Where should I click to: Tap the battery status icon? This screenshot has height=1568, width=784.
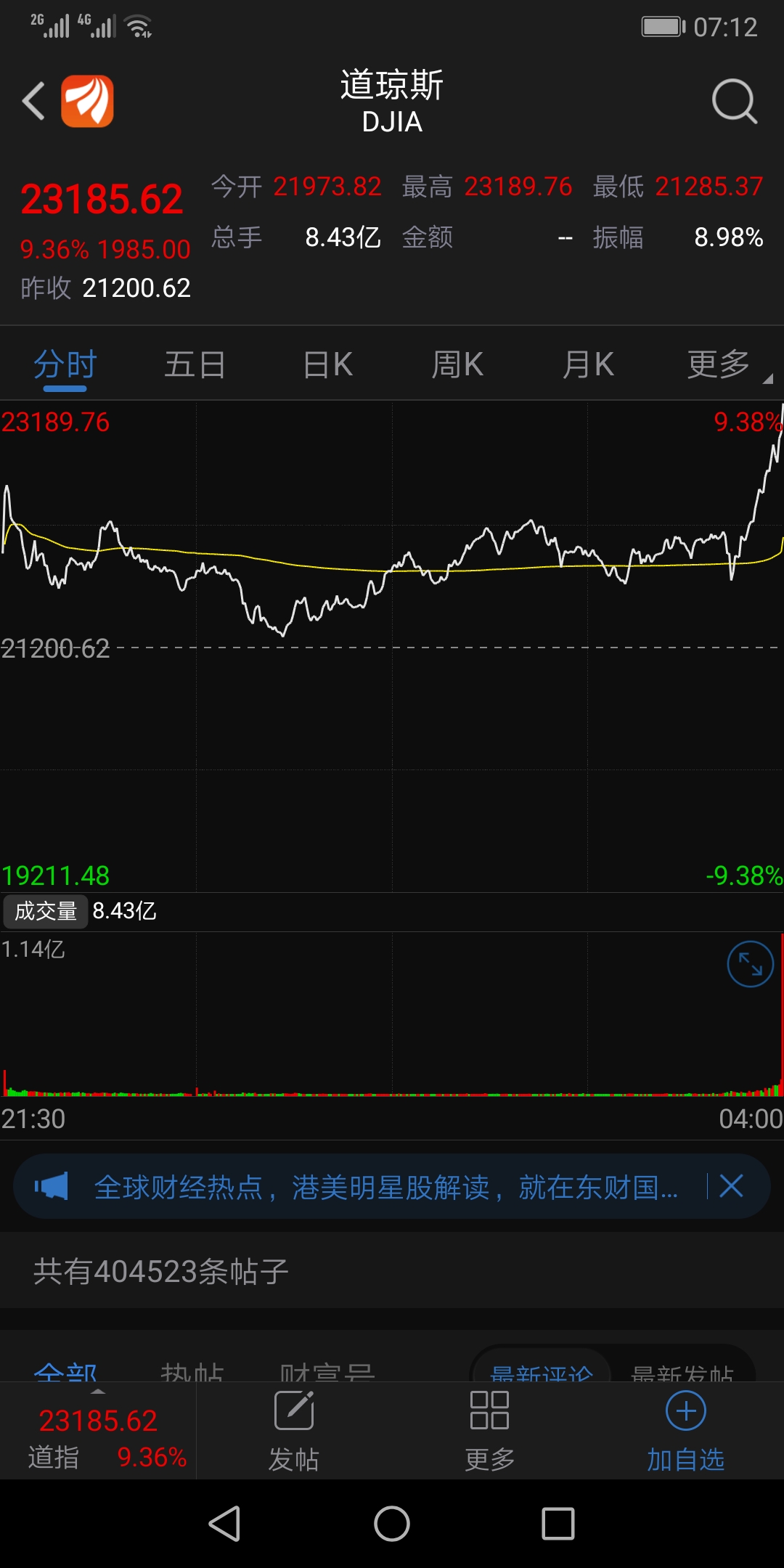[663, 27]
